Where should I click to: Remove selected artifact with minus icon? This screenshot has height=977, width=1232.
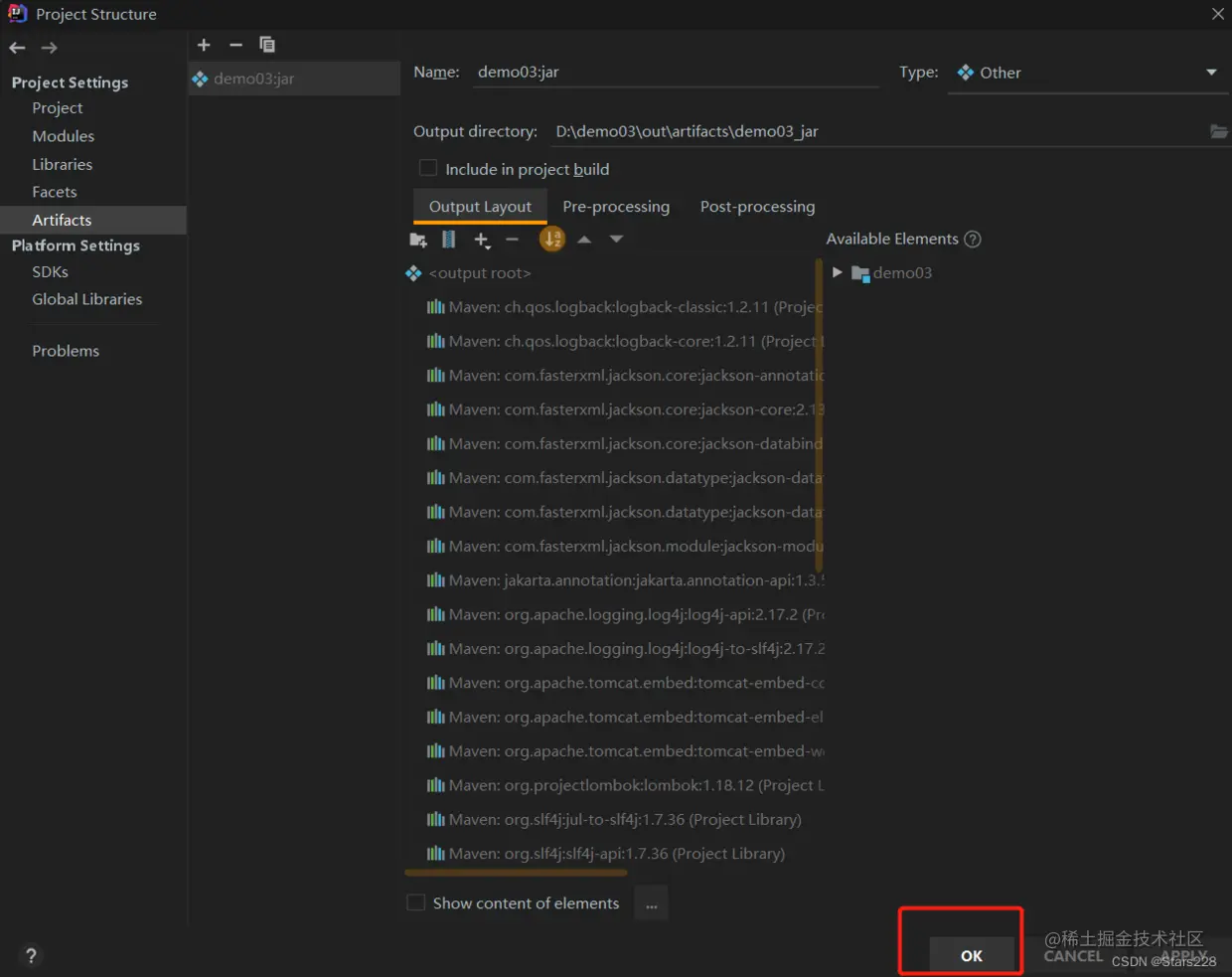tap(235, 45)
